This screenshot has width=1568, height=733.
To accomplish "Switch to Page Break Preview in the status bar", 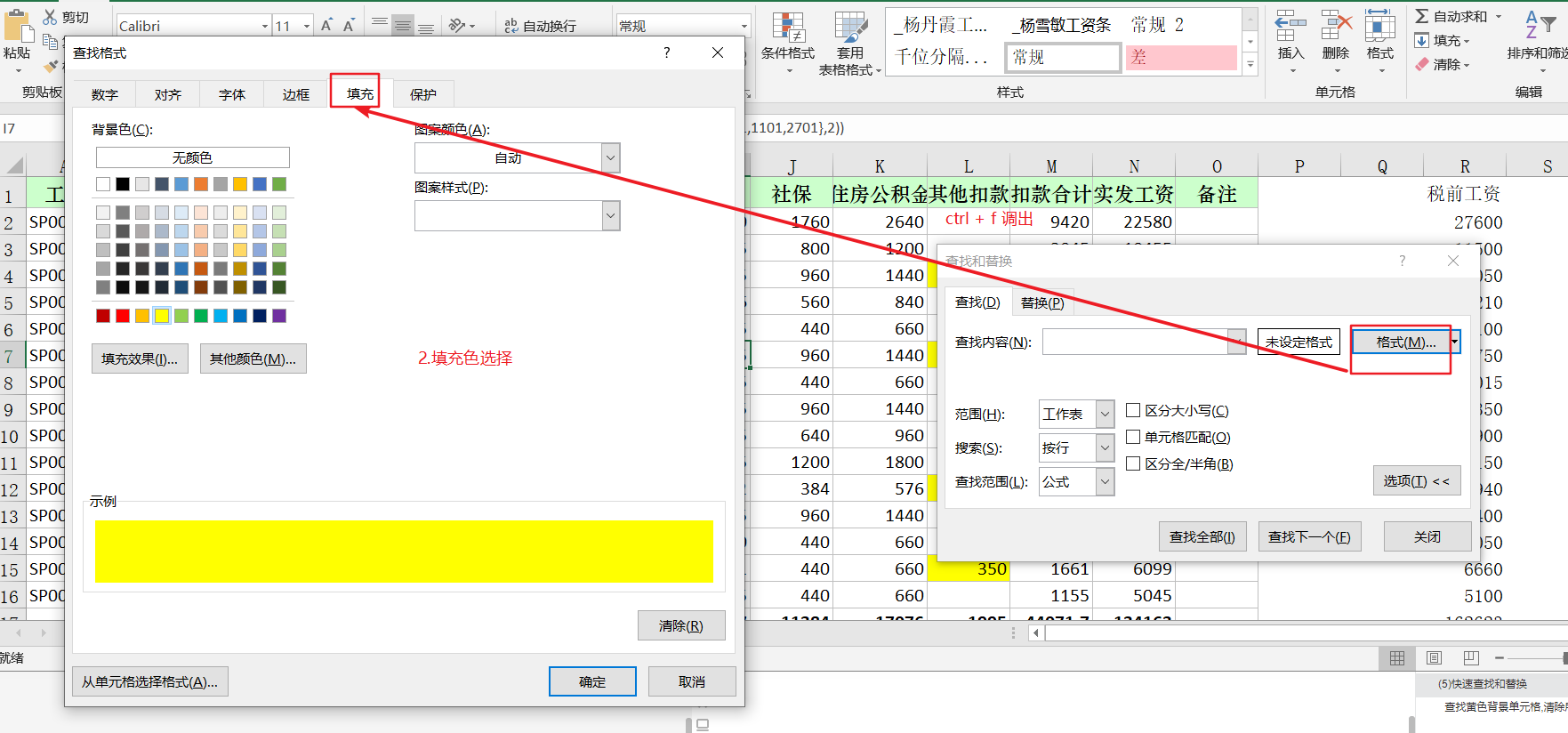I will [x=1471, y=657].
